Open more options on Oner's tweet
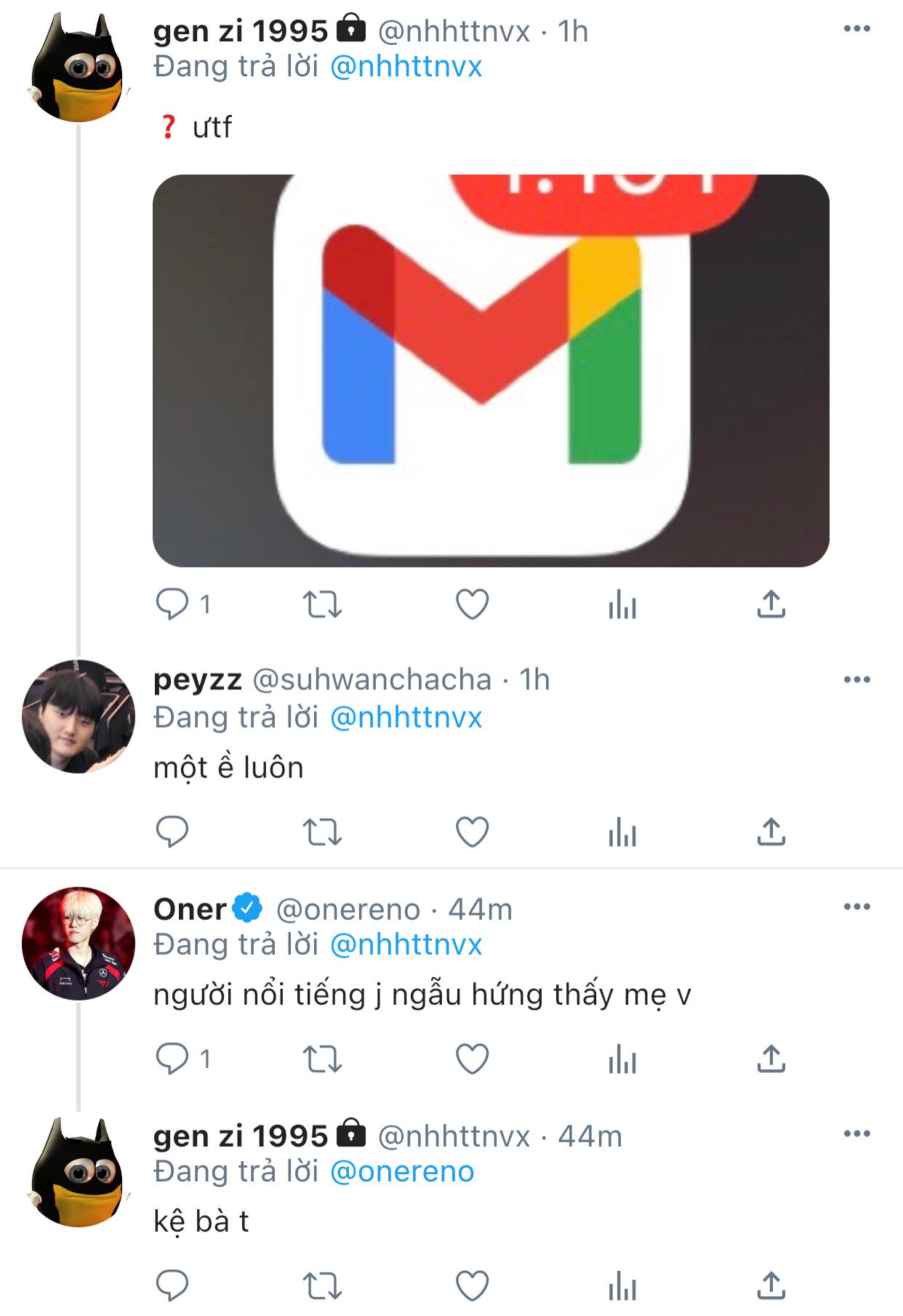903x1316 pixels. coord(856,907)
